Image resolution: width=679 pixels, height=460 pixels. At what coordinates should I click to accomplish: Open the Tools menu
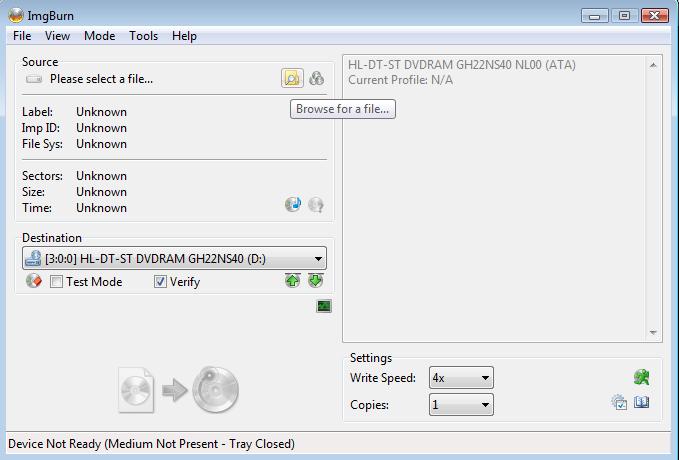point(143,36)
